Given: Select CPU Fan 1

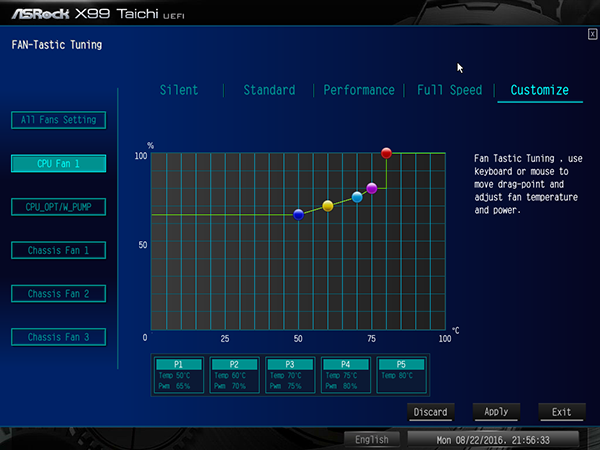Looking at the screenshot, I should click(59, 164).
